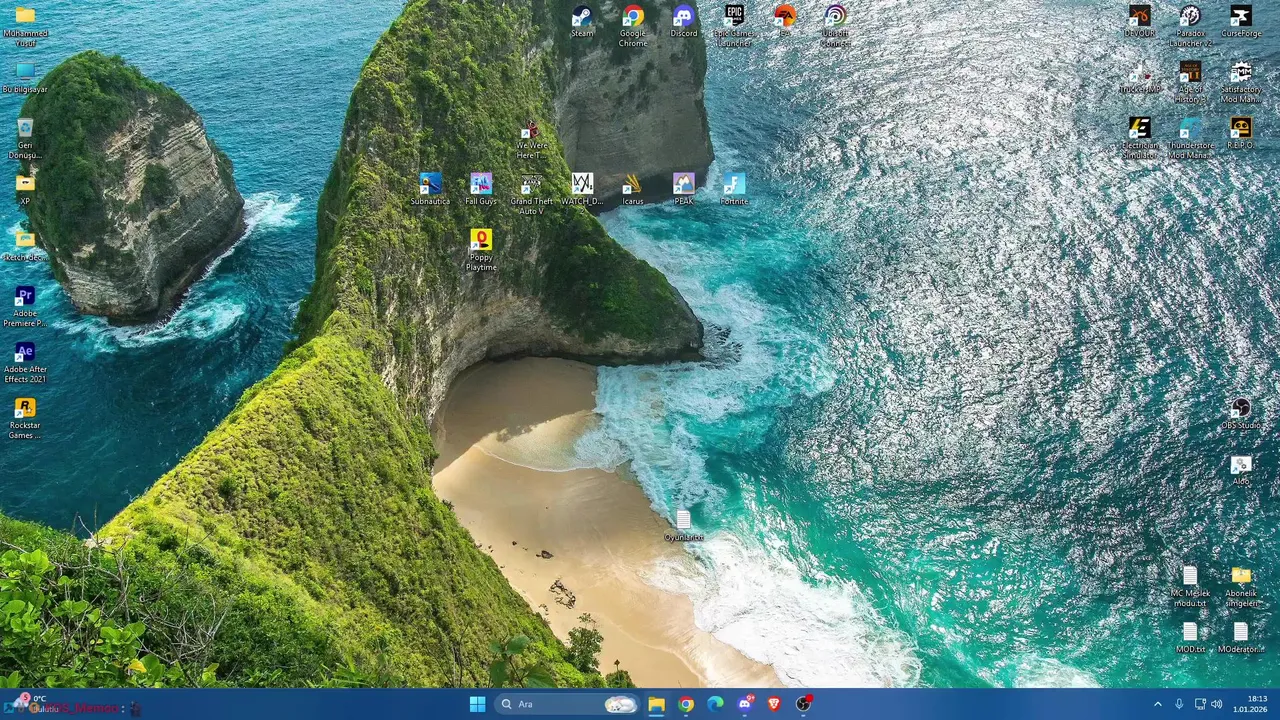Viewport: 1280px width, 720px height.
Task: Select the EA app desktop shortcut
Action: pos(785,22)
